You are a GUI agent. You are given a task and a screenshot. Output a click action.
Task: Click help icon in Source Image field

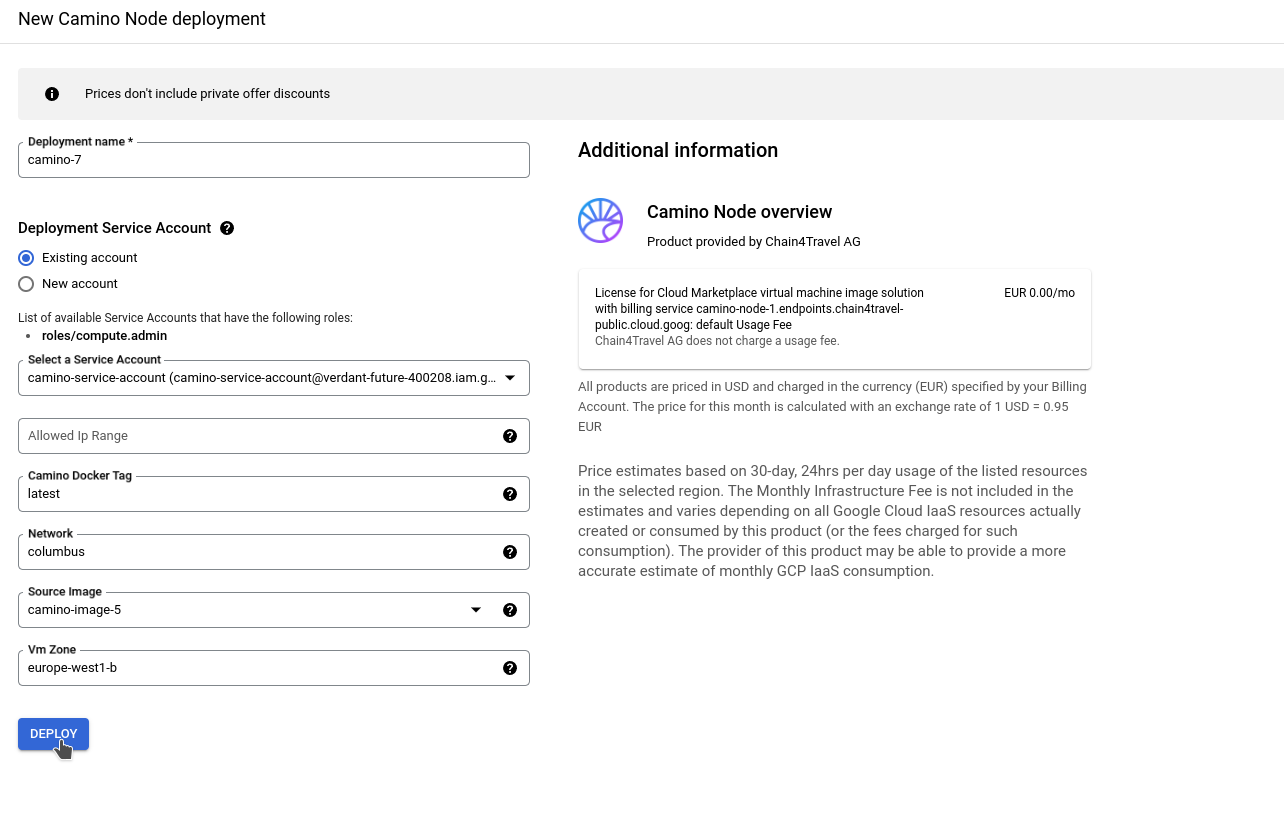[x=510, y=610]
